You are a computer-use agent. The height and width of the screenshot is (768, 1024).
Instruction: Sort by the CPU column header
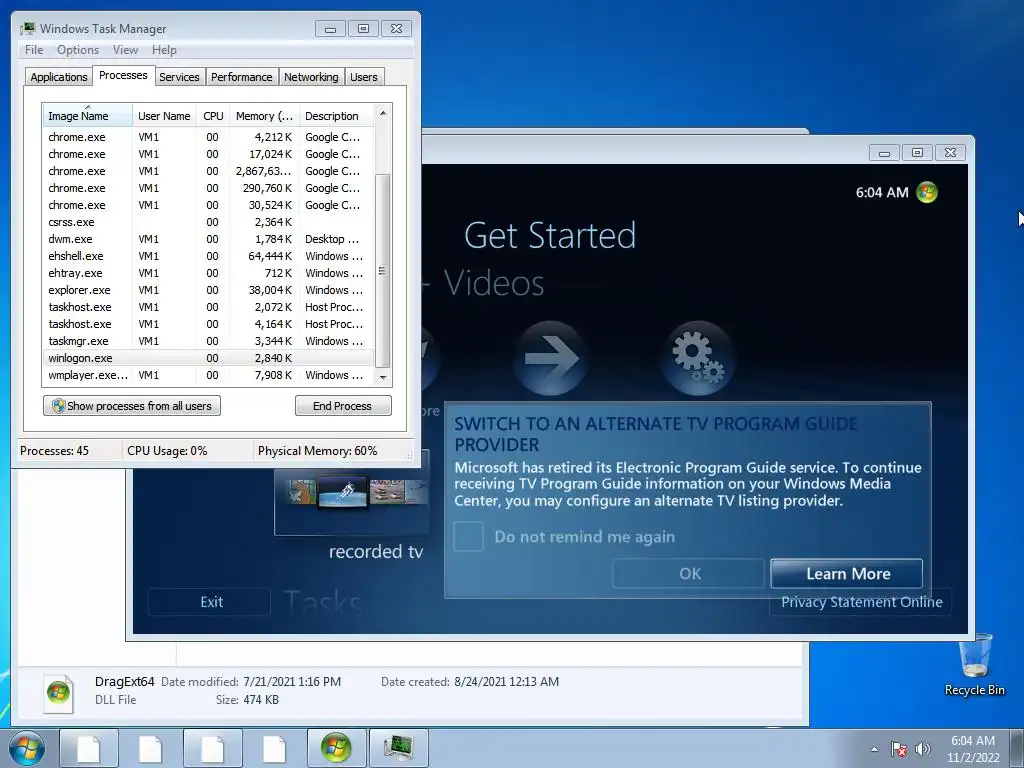click(x=214, y=116)
